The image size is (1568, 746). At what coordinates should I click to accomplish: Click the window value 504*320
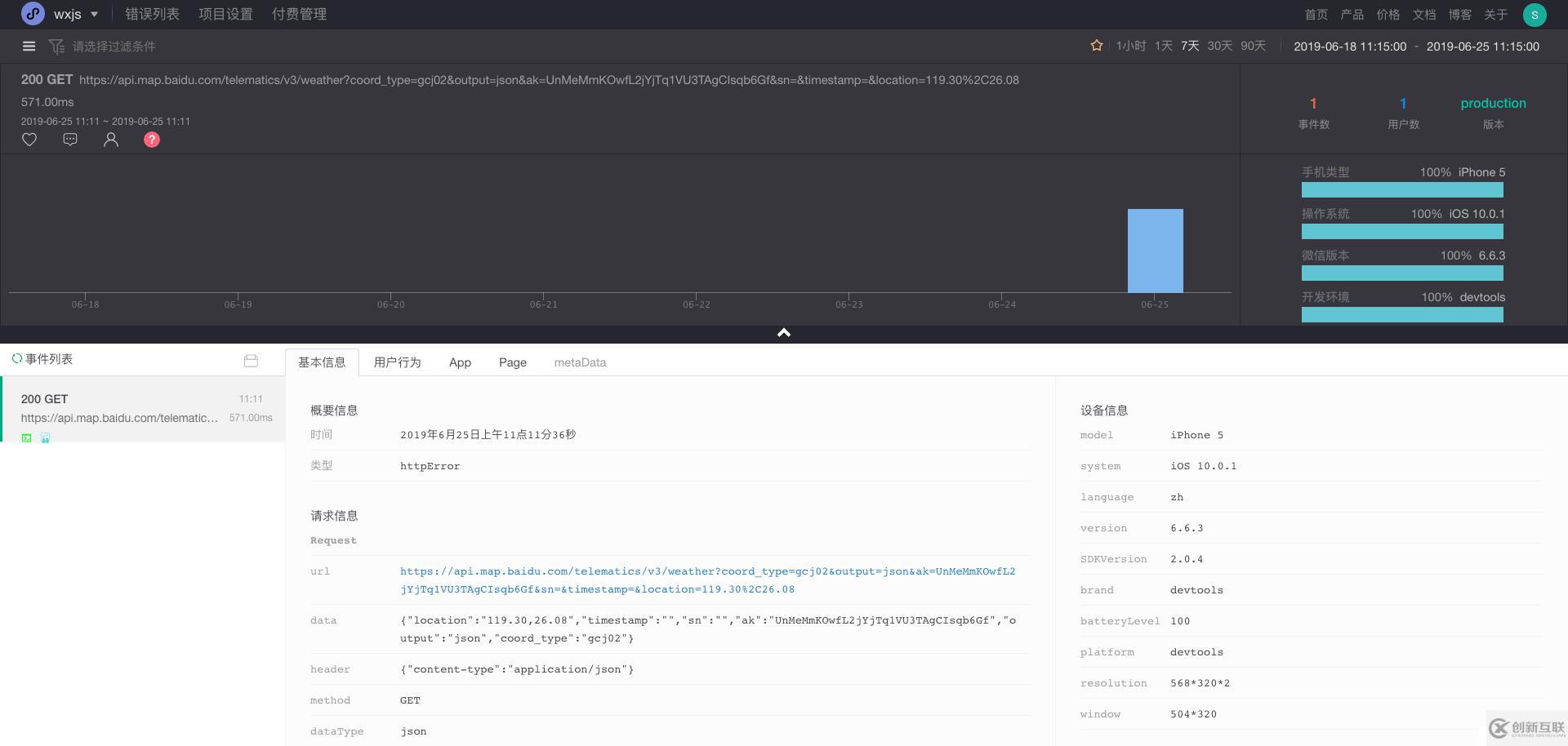[x=1193, y=714]
